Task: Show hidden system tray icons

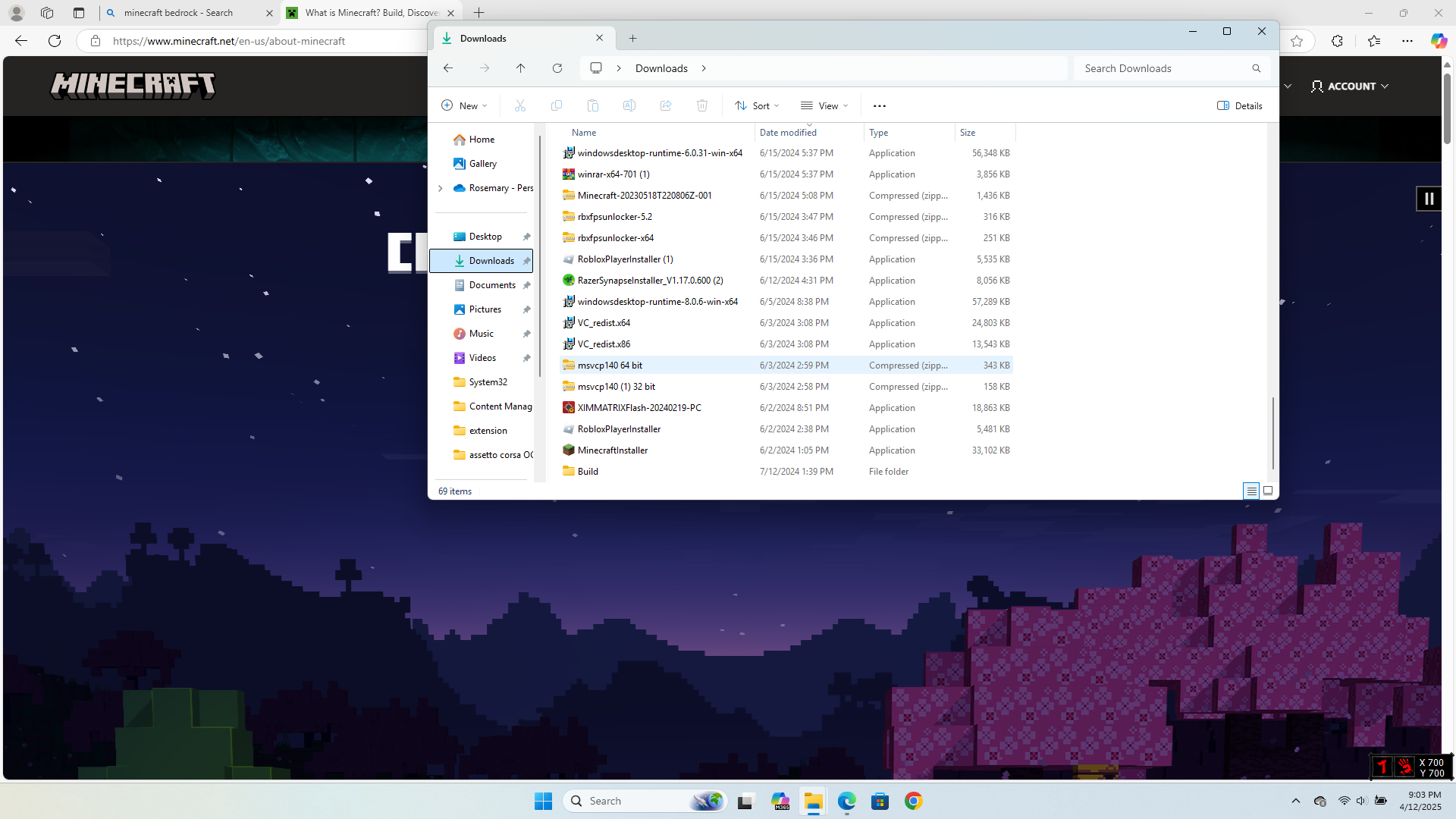Action: (x=1296, y=802)
